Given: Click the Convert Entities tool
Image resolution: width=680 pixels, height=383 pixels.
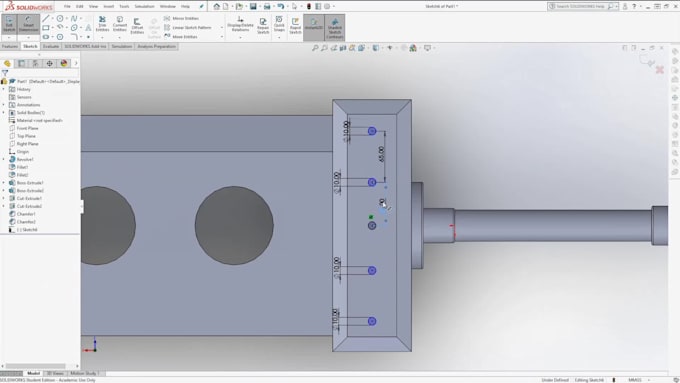Looking at the screenshot, I should click(120, 24).
